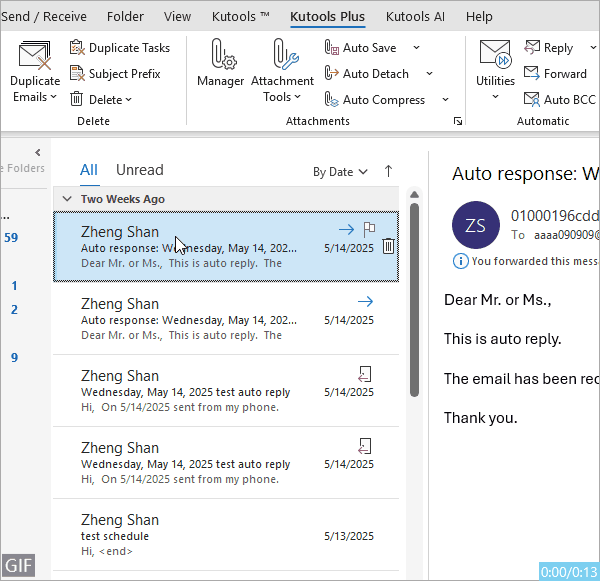This screenshot has width=600, height=581.
Task: Open the Auto Save dropdown
Action: 416,48
